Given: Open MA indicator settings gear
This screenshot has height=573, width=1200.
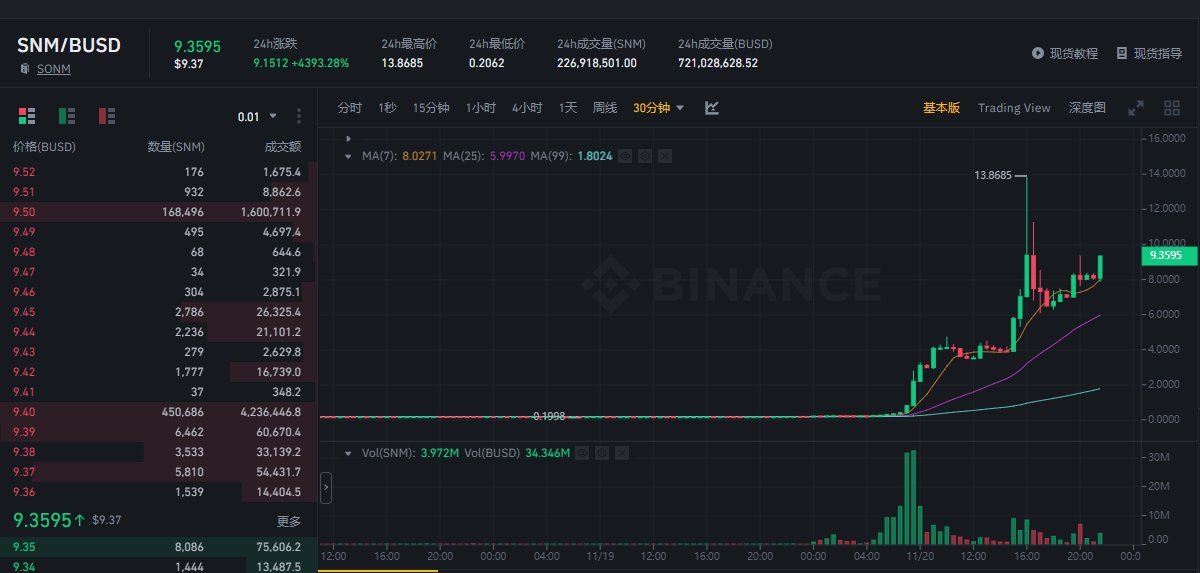Looking at the screenshot, I should (x=645, y=156).
